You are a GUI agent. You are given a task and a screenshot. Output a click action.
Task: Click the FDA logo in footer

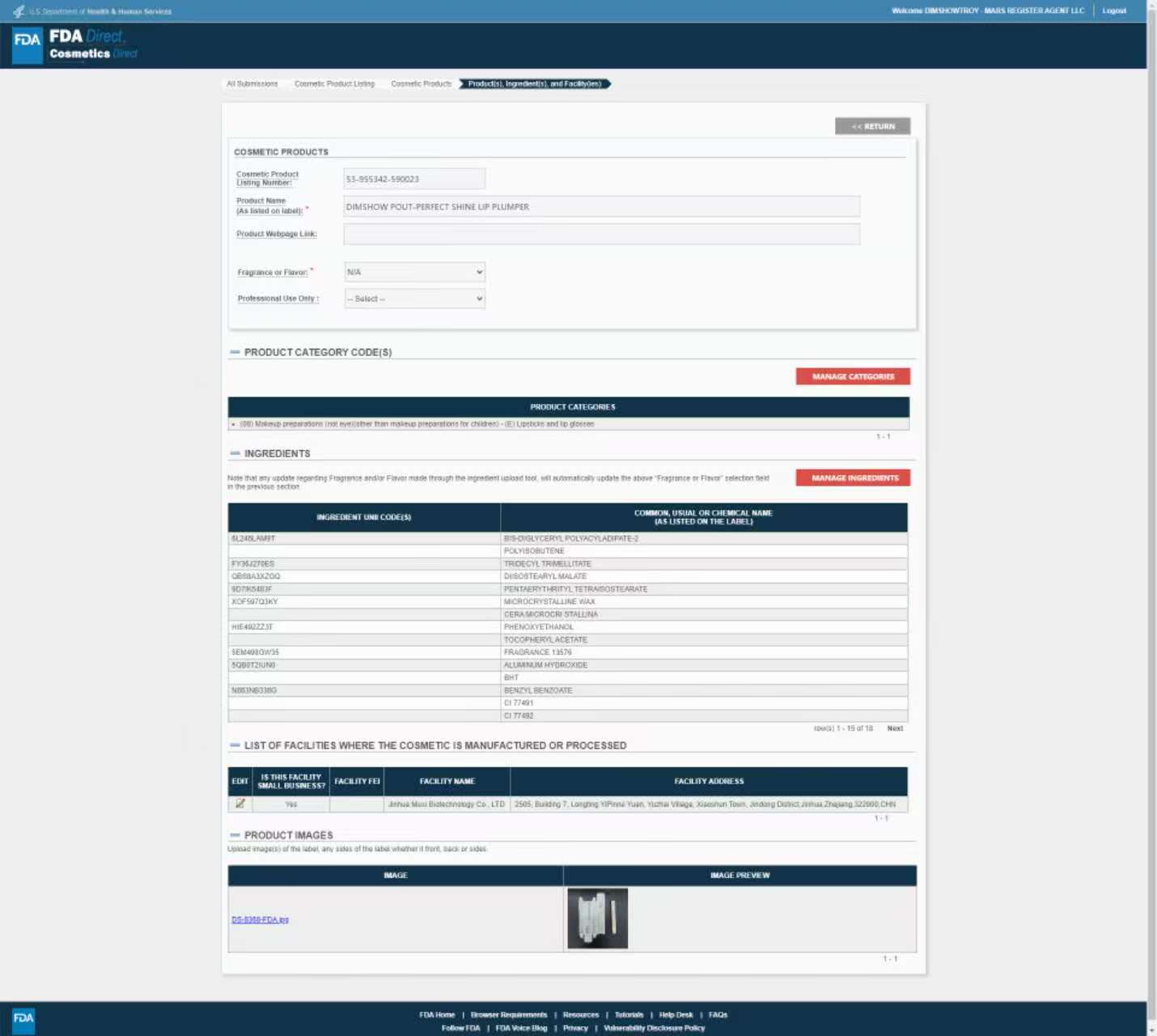(x=23, y=1018)
